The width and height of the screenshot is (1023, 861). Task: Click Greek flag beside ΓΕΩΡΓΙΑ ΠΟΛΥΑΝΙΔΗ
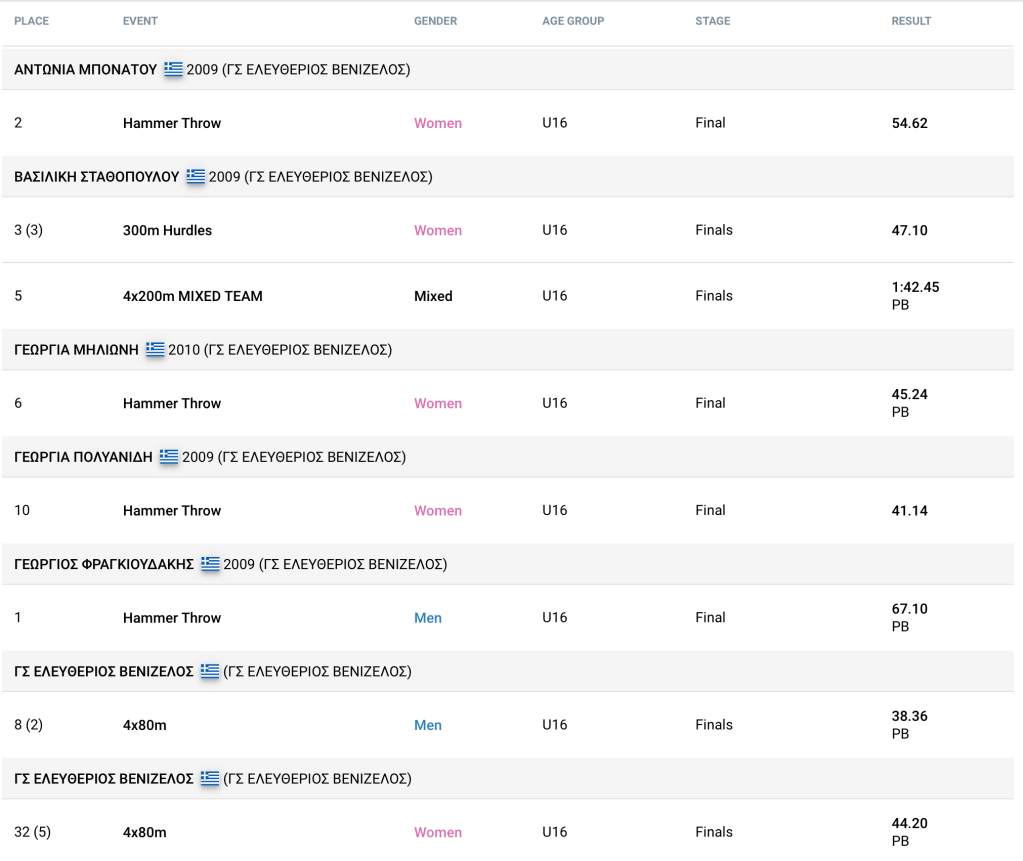click(x=169, y=457)
